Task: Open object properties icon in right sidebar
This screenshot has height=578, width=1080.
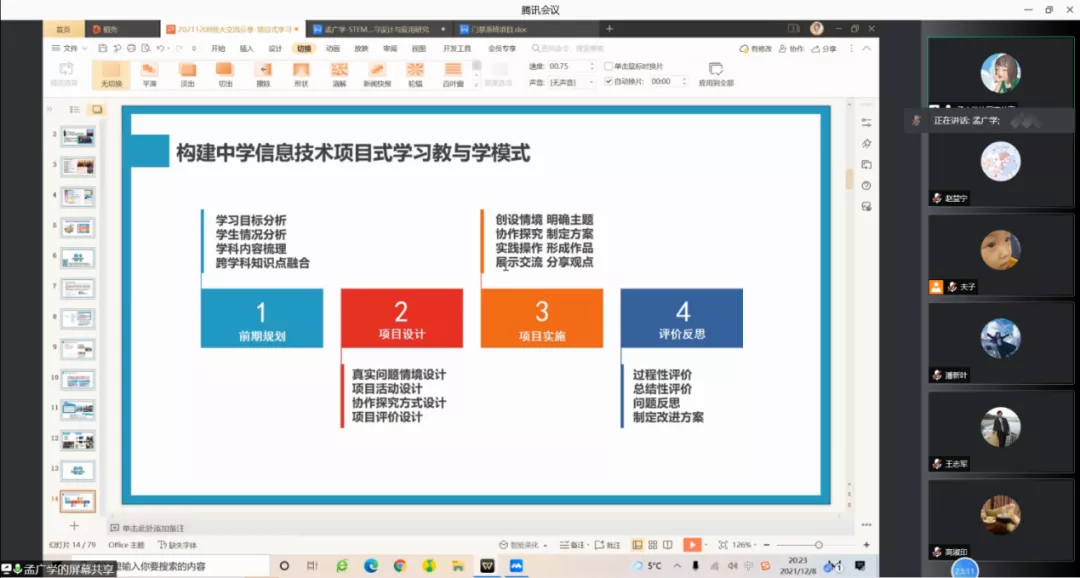Action: pos(866,123)
